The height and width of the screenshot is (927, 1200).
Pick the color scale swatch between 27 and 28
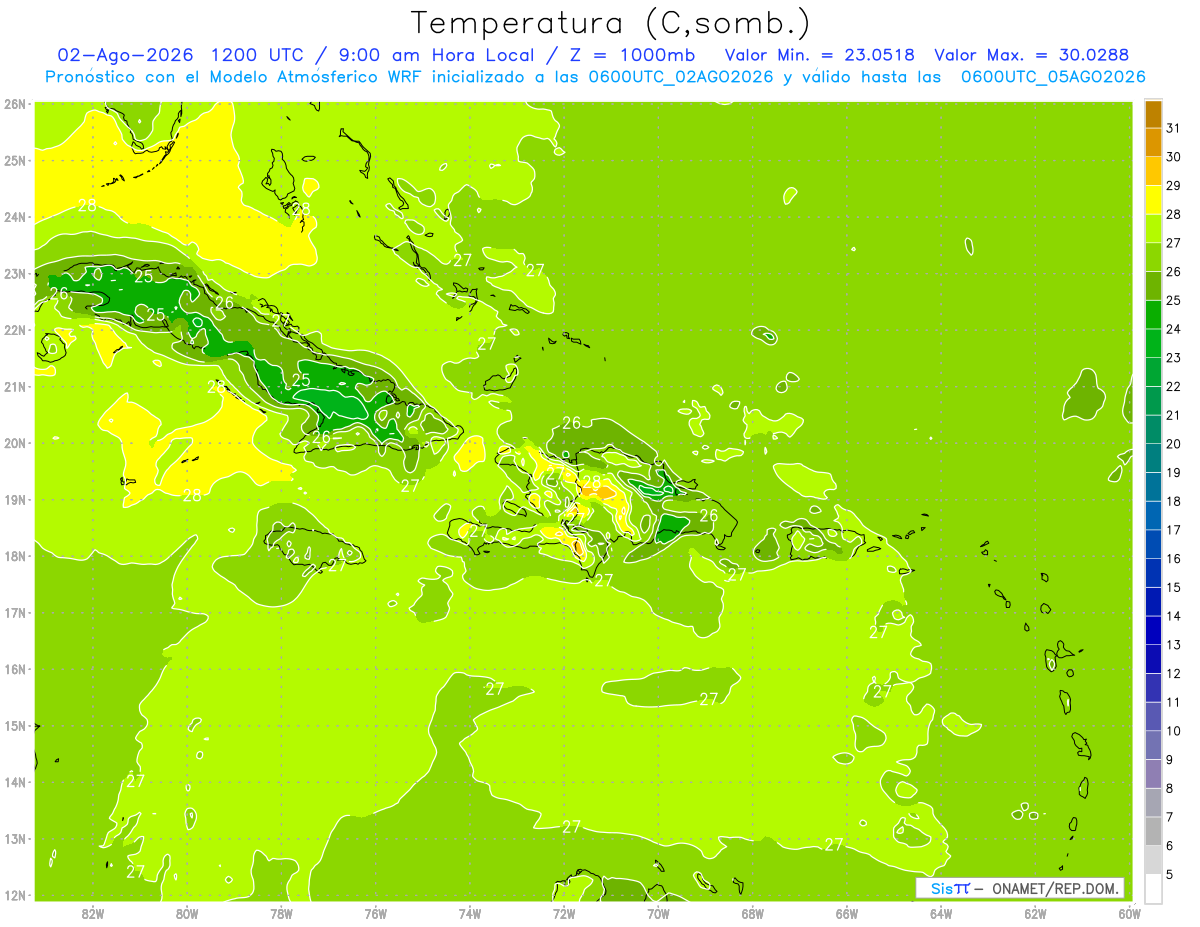pyautogui.click(x=1153, y=228)
